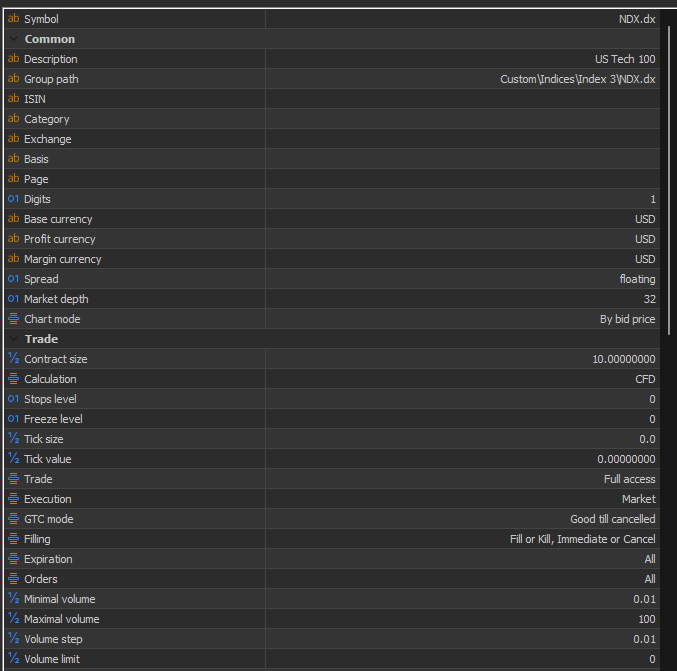Image resolution: width=677 pixels, height=671 pixels.
Task: Click the numeric icon next to Digits
Action: 13,199
